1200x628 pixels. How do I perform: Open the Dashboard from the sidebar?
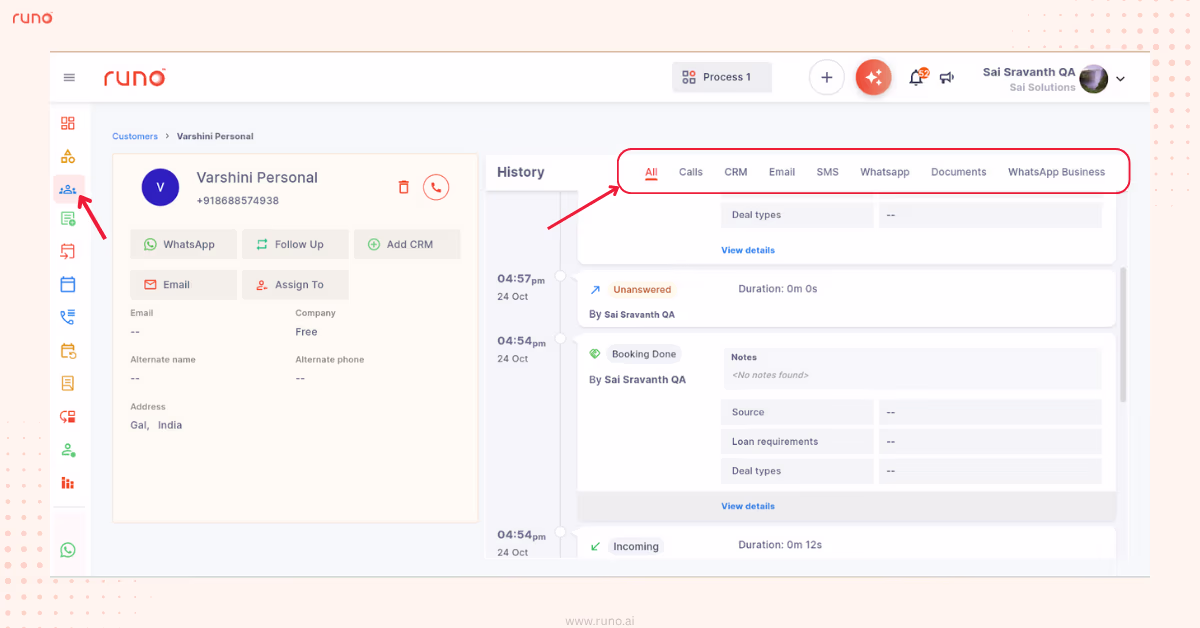tap(68, 123)
